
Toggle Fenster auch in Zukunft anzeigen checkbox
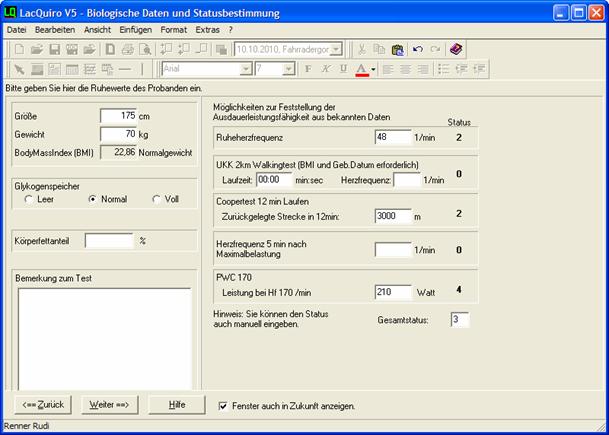224,406
